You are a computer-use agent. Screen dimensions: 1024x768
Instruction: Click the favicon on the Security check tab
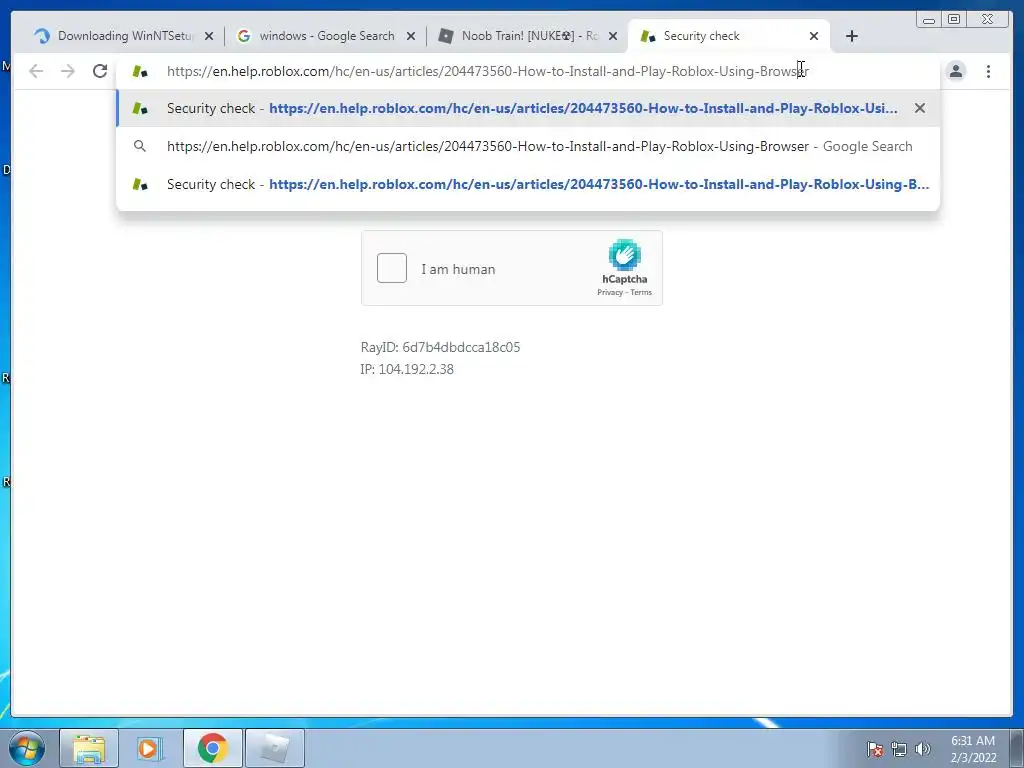[x=648, y=36]
